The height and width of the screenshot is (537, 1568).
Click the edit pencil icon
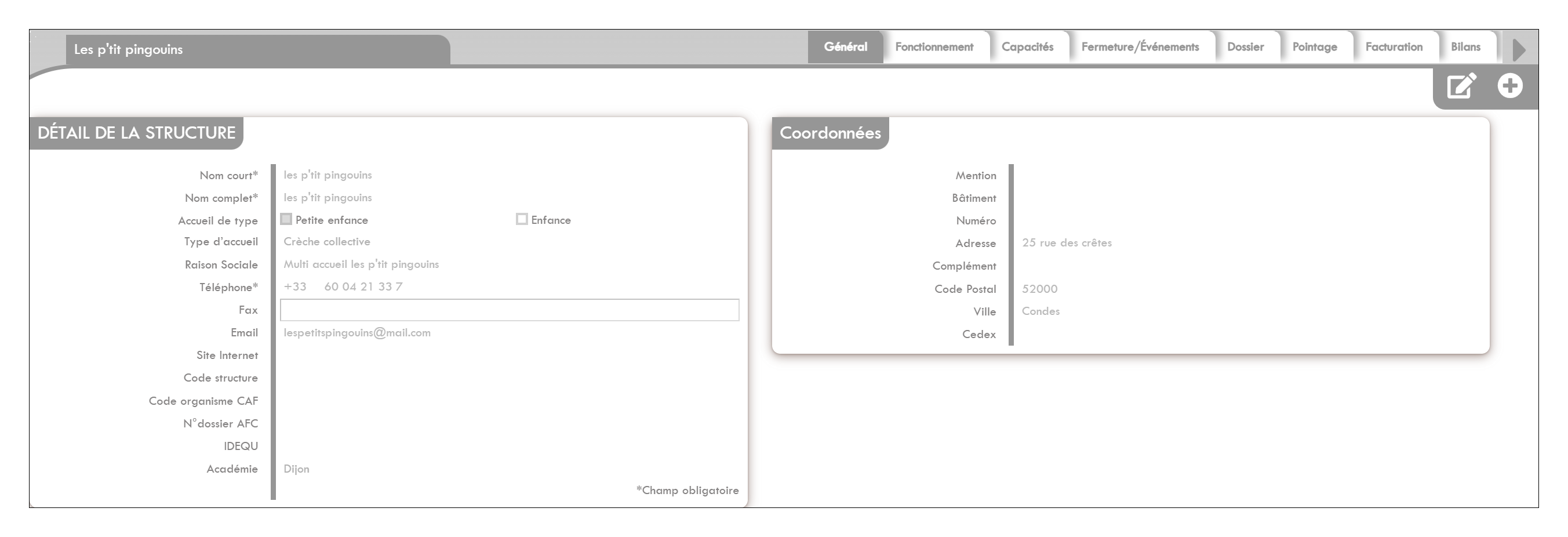click(x=1461, y=86)
